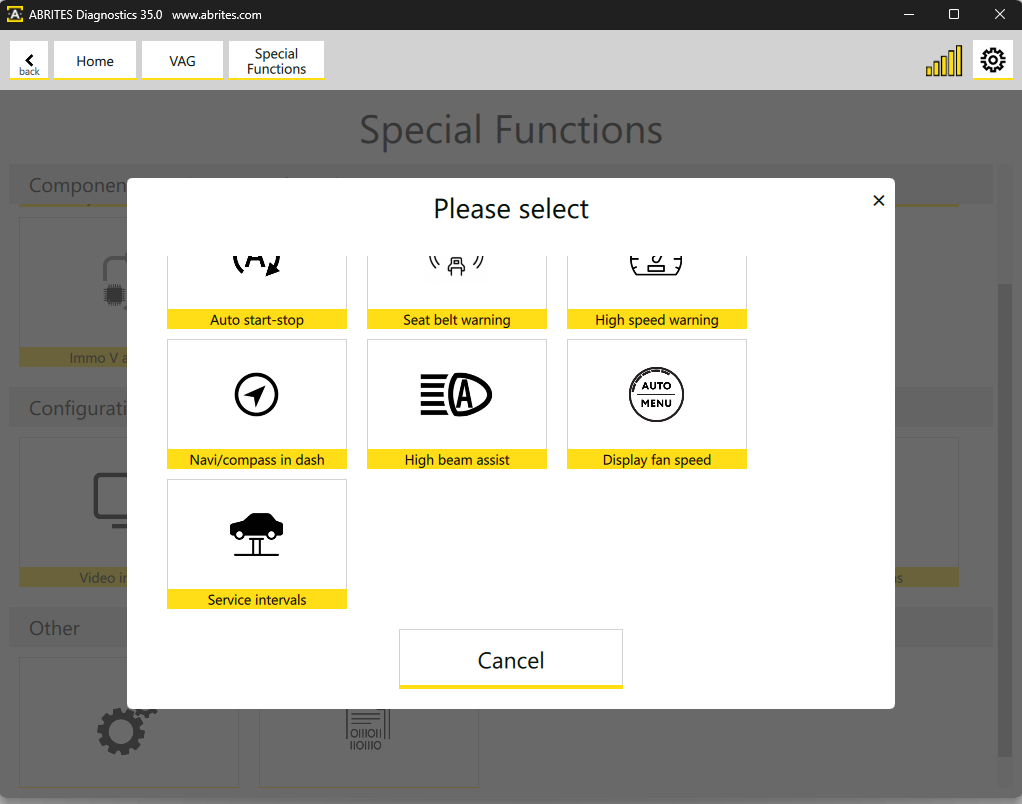This screenshot has width=1022, height=804.
Task: Select the Auto start-stop tile
Action: 257,292
